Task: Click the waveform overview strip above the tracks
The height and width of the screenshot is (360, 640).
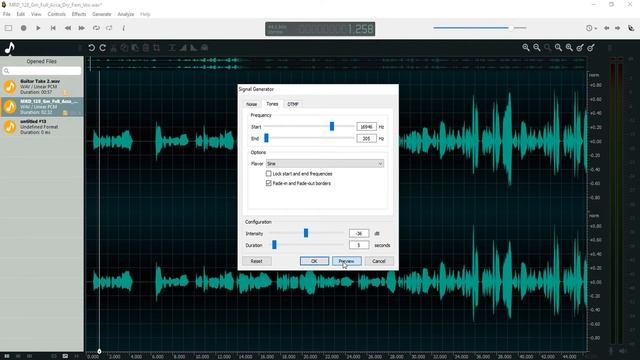Action: (x=338, y=63)
